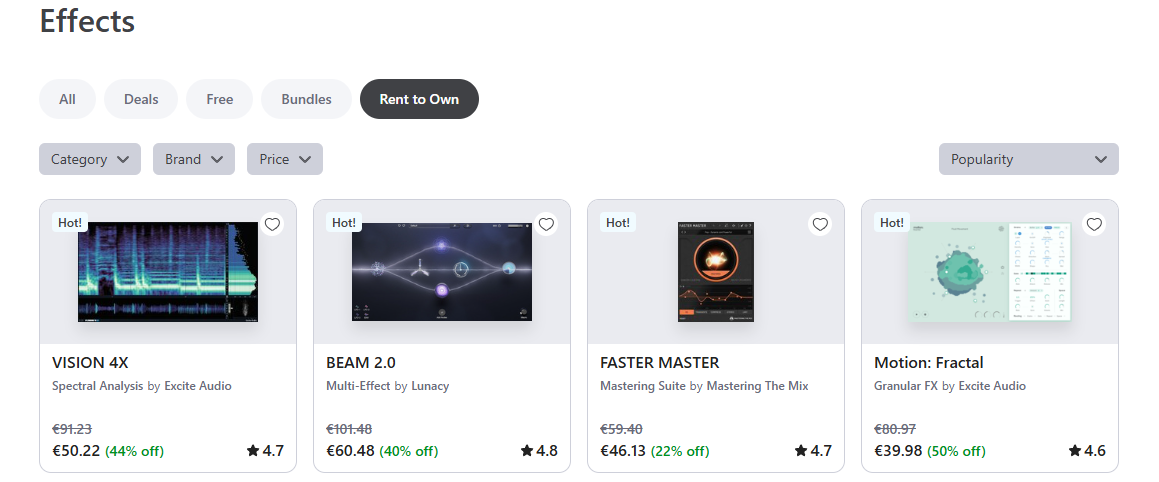Change sorting from Popularity dropdown

tap(1028, 159)
